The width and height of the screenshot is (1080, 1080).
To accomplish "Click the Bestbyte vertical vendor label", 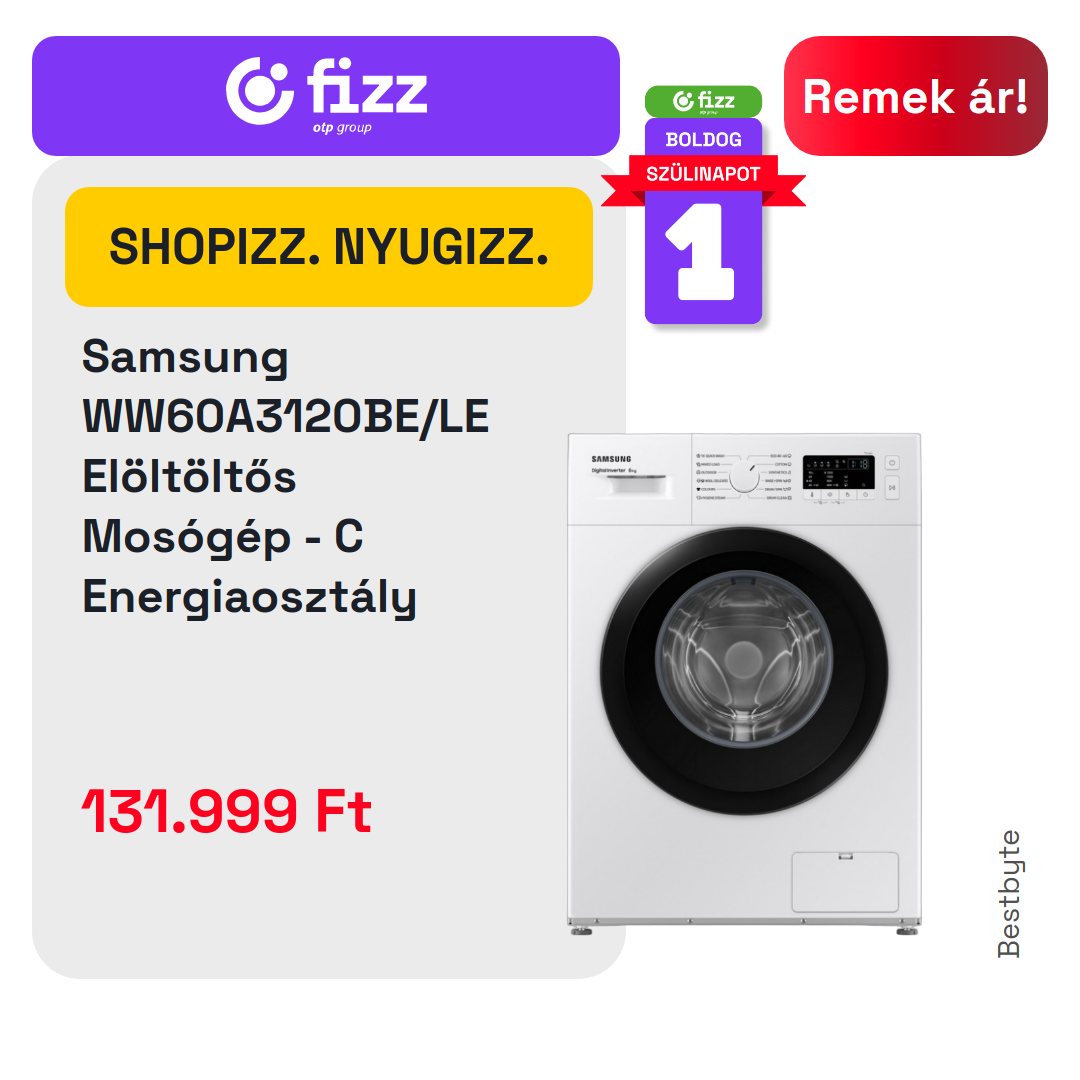I will point(1009,893).
